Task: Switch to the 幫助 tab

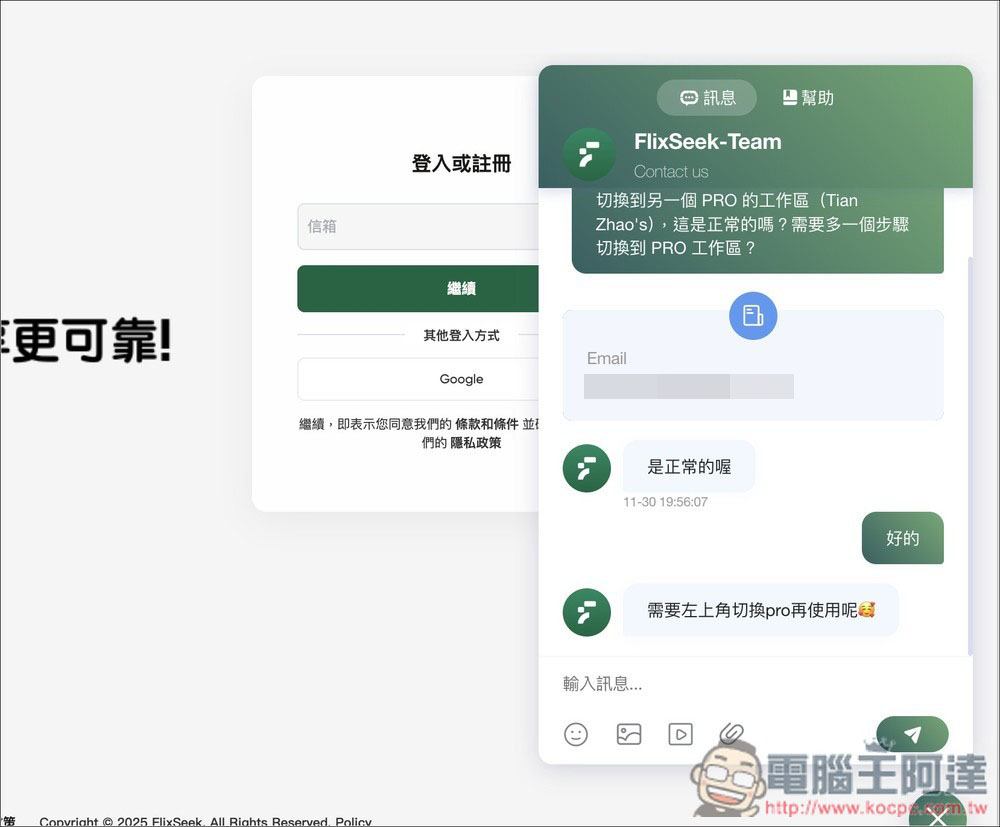Action: coord(807,97)
